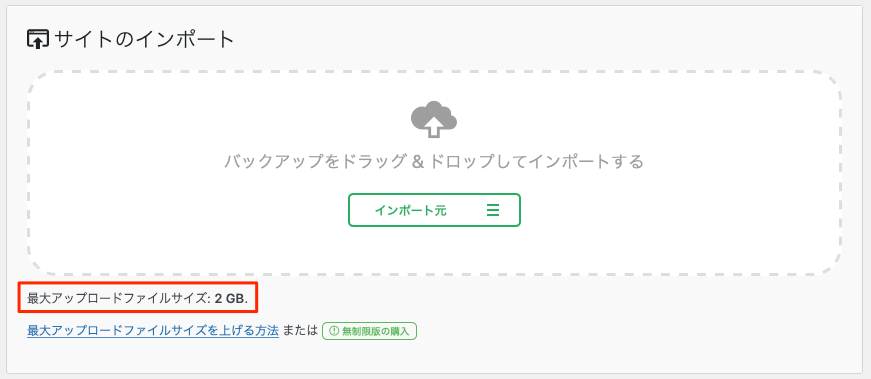Click the white arrow inside the cloud icon
Viewport: 871px width, 379px height.
coord(434,127)
